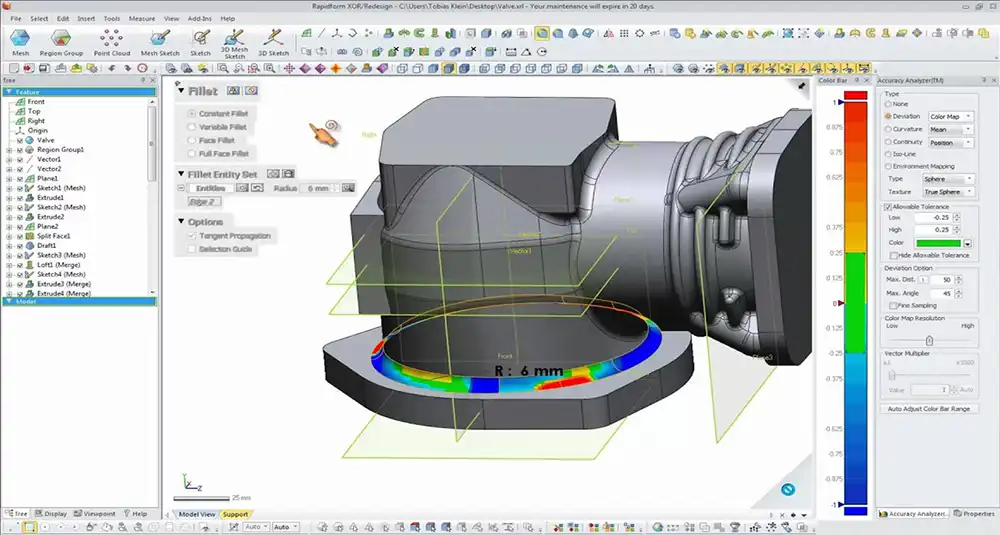
Task: Click the Point Cloud toolbar icon
Action: (112, 39)
